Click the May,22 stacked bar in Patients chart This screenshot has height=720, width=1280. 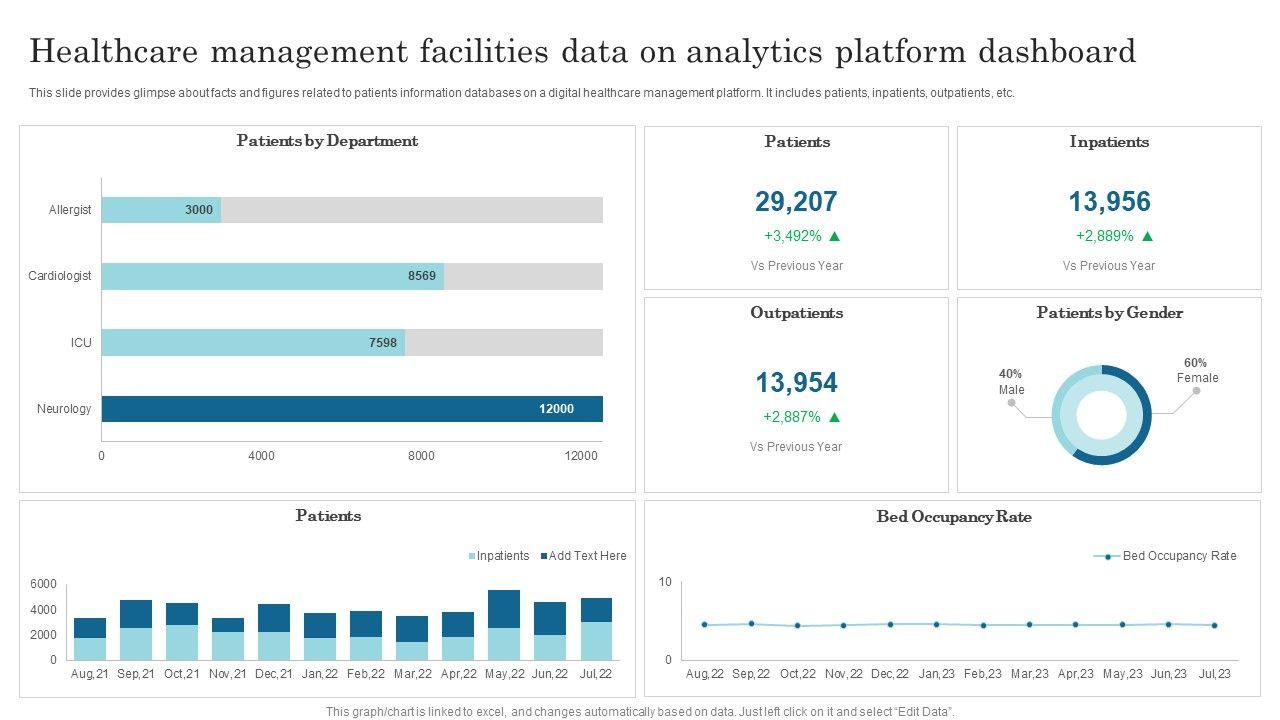click(x=504, y=625)
